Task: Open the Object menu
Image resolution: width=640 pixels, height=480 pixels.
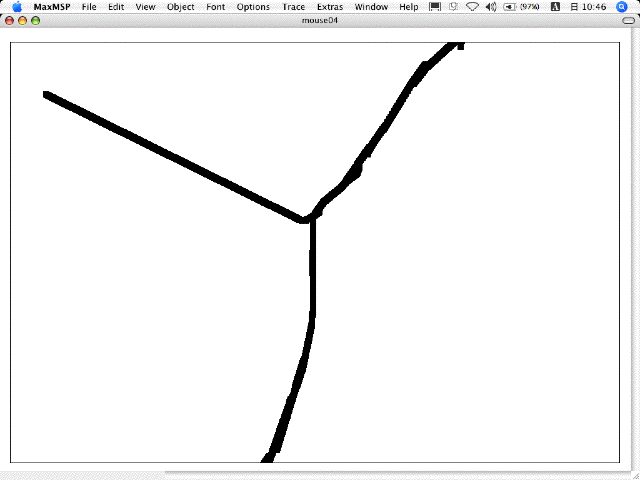Action: pos(181,7)
